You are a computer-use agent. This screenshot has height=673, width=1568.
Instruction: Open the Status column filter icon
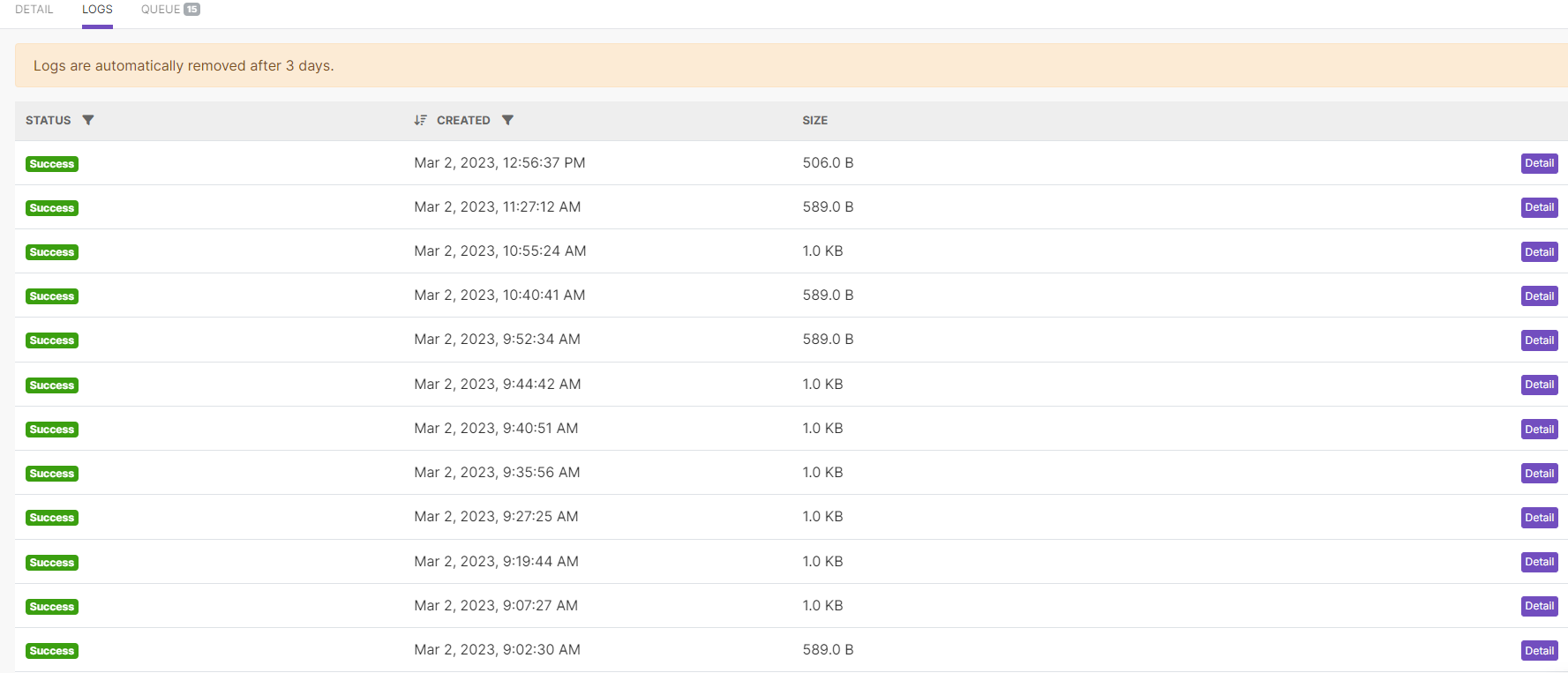(88, 120)
